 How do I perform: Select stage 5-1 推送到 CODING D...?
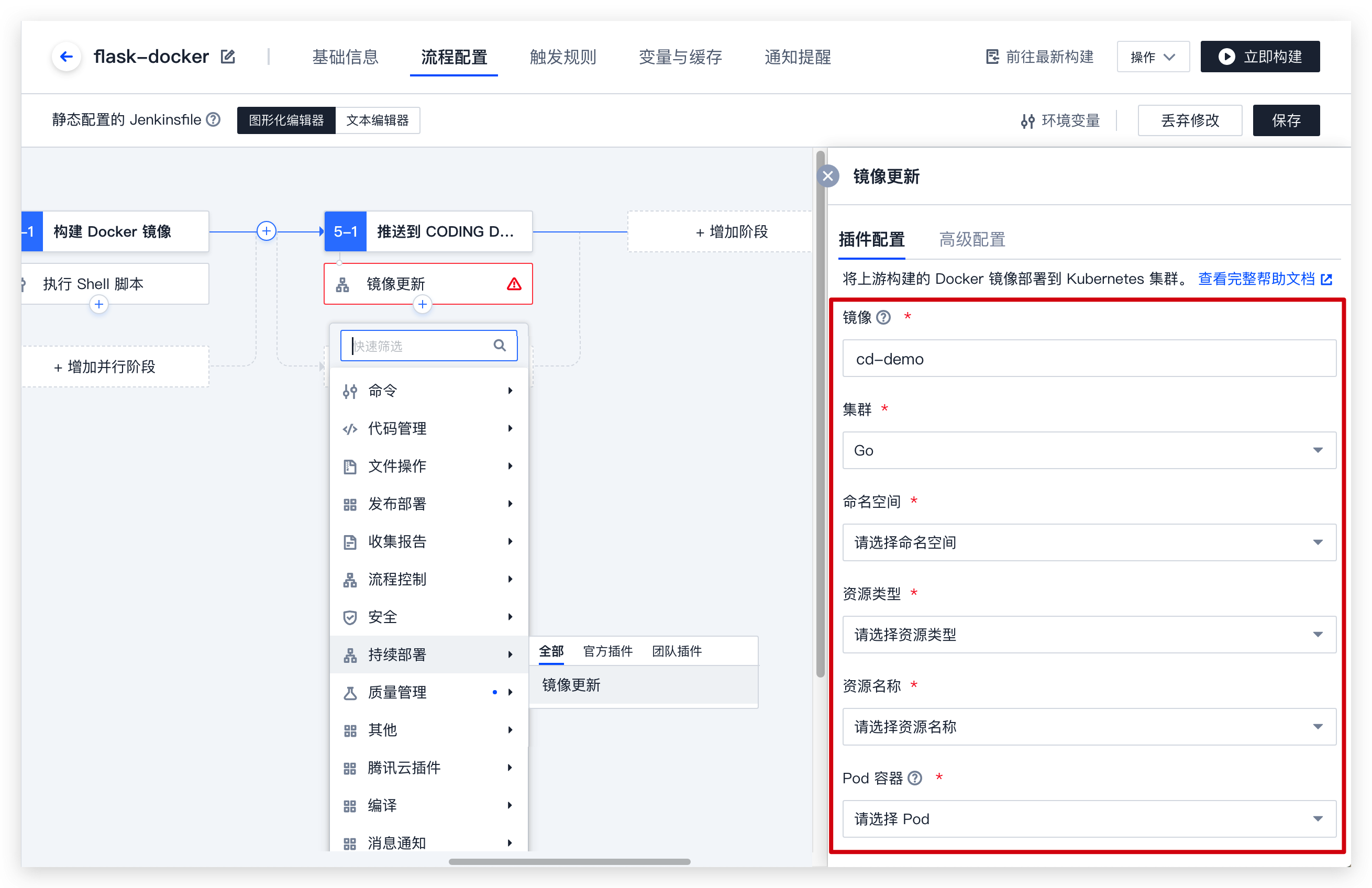[x=428, y=231]
